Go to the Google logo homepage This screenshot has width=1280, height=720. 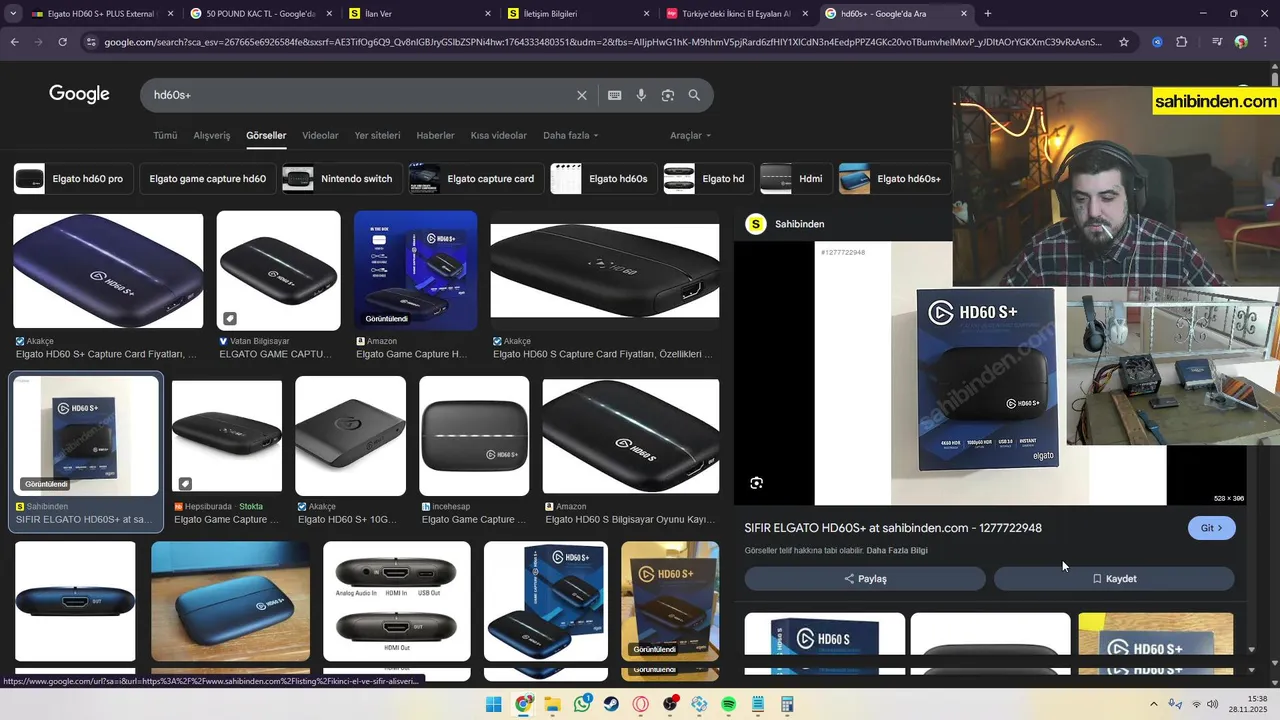coord(79,94)
